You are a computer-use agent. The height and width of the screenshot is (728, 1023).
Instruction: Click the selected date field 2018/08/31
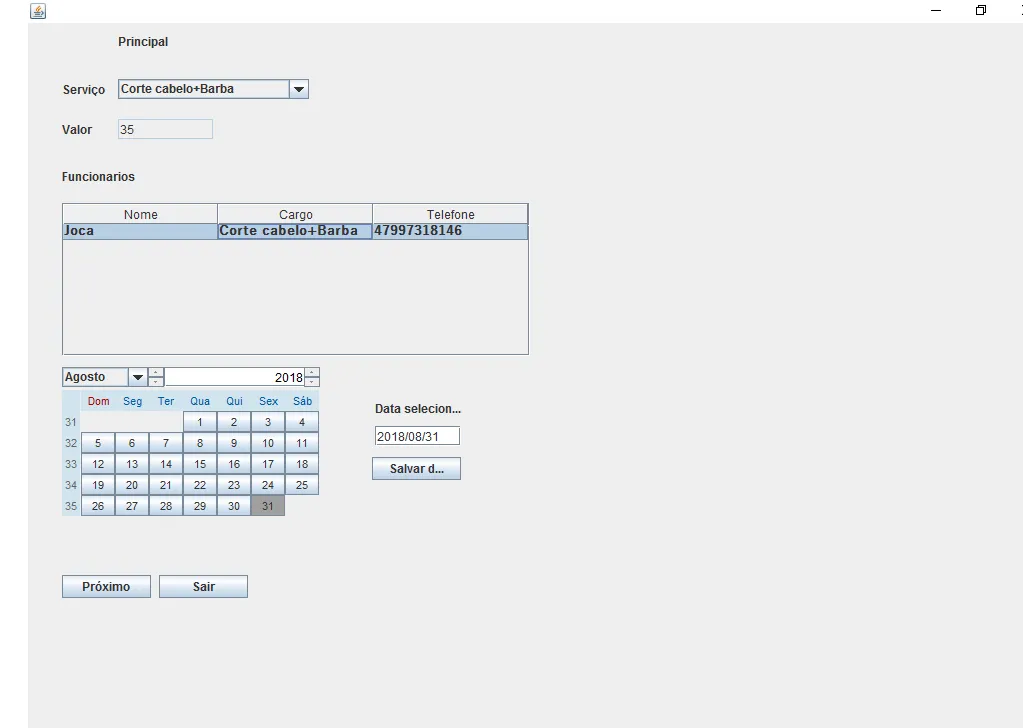click(417, 436)
